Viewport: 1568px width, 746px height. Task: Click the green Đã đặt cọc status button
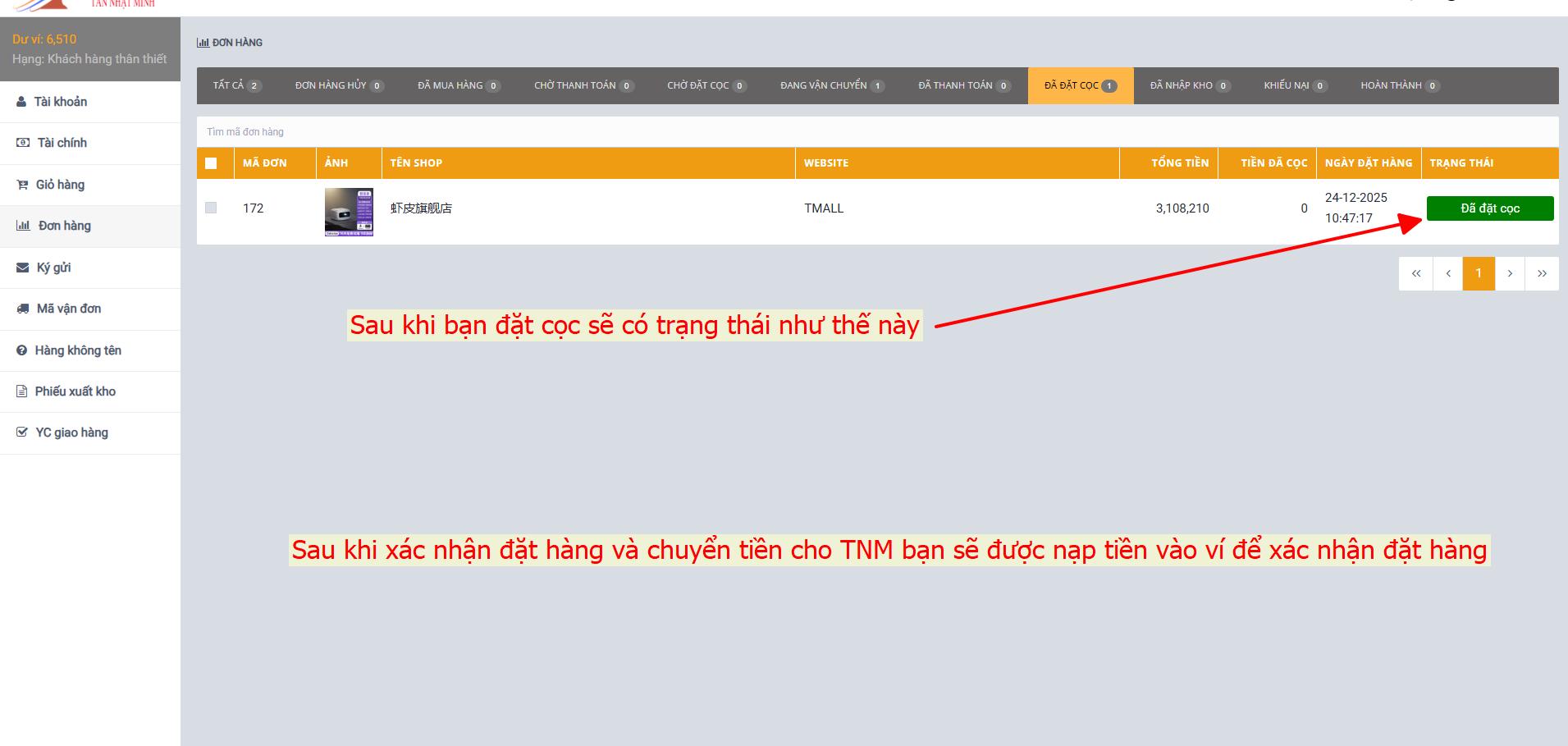(x=1489, y=208)
